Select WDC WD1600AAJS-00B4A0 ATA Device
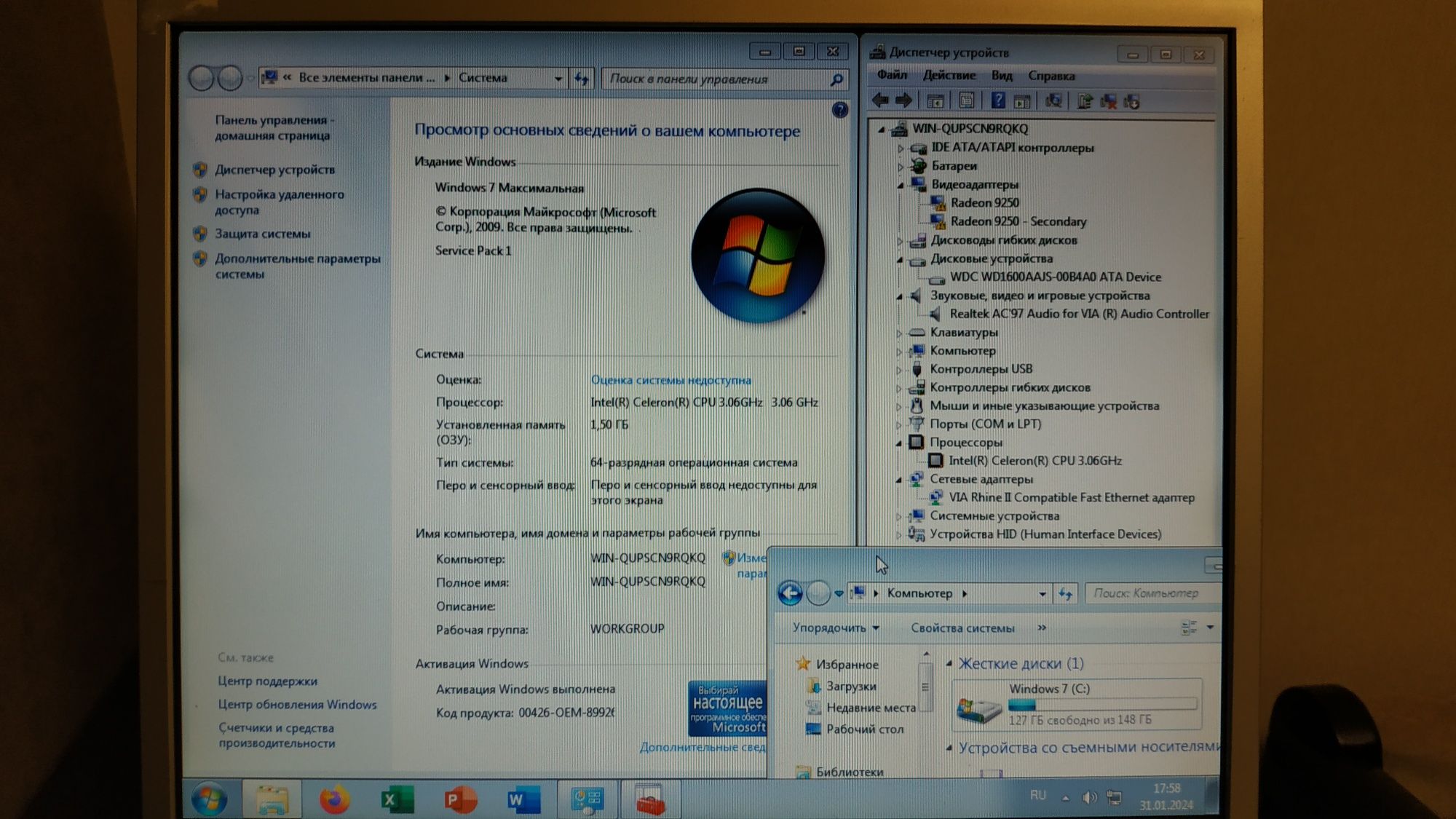 pos(1055,277)
